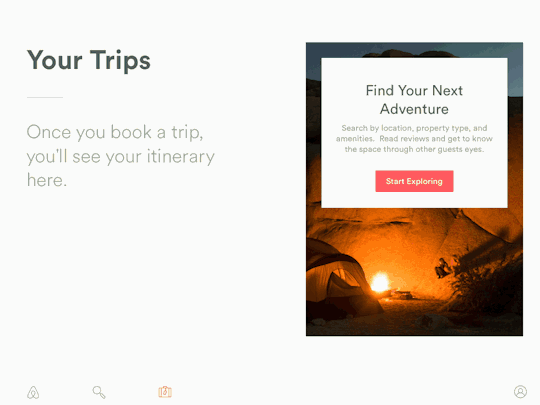
Task: Tap the Find Your Next Adventure title
Action: click(414, 100)
